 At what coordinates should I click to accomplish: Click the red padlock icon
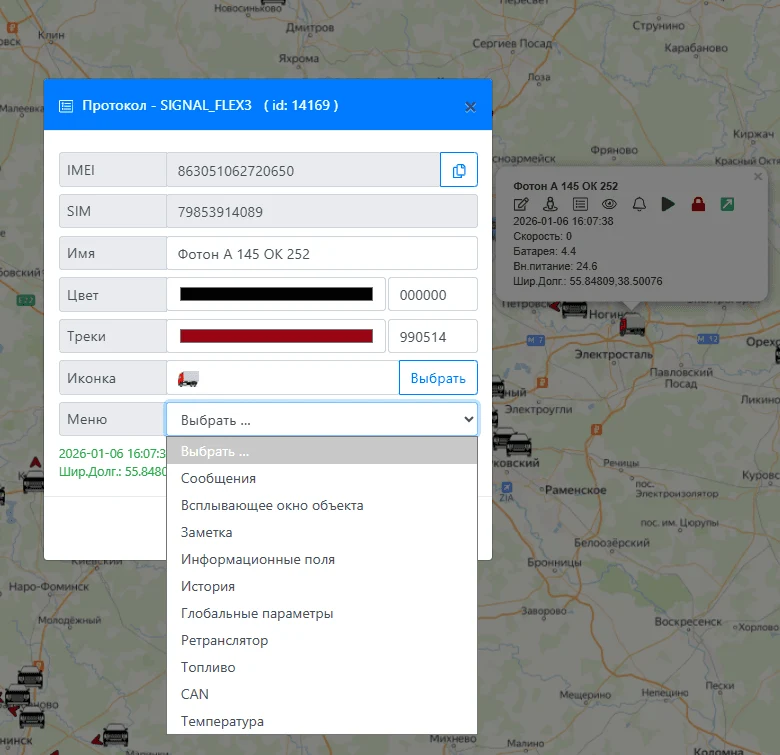coord(698,204)
